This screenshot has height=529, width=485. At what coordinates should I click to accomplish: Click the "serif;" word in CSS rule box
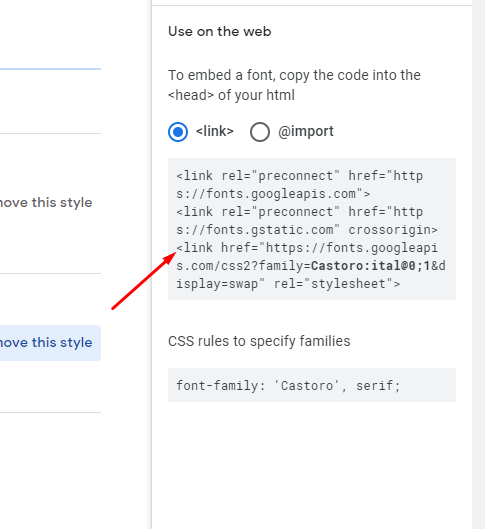pos(378,385)
